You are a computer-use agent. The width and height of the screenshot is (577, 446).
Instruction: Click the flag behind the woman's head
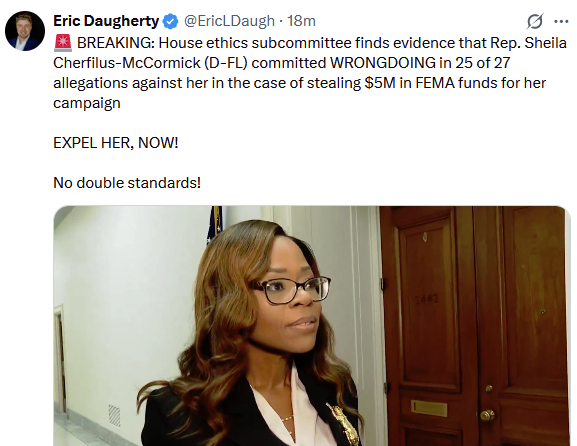tap(215, 223)
